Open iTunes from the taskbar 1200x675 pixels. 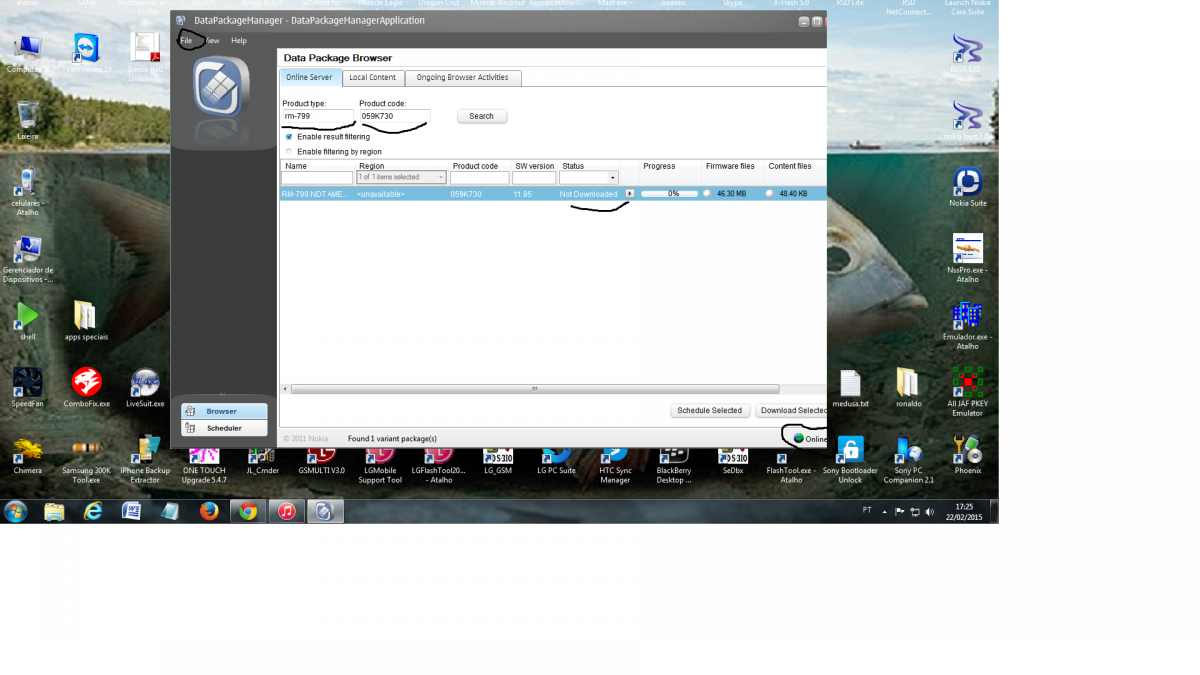[x=287, y=511]
